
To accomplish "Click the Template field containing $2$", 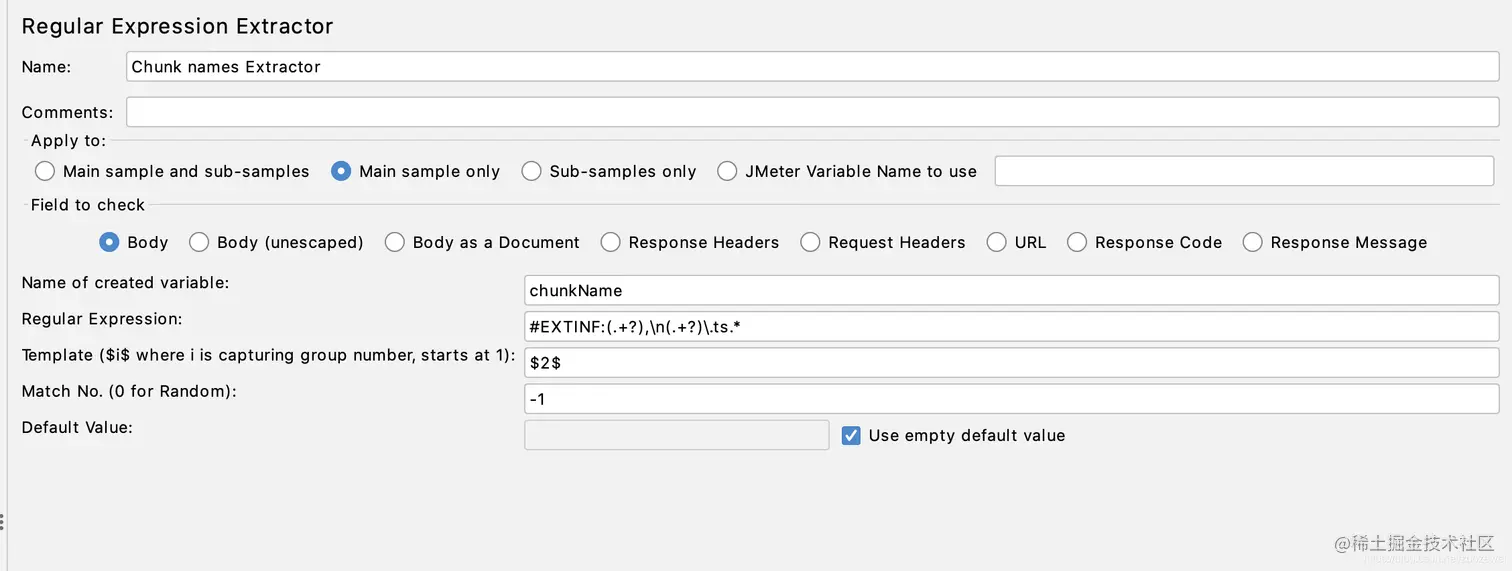I will pos(1012,363).
